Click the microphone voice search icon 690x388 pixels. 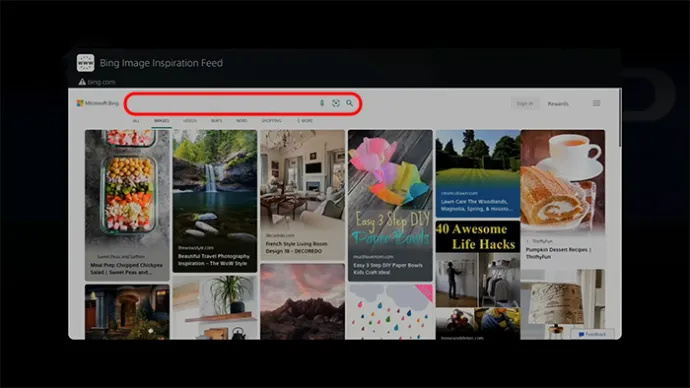322,103
